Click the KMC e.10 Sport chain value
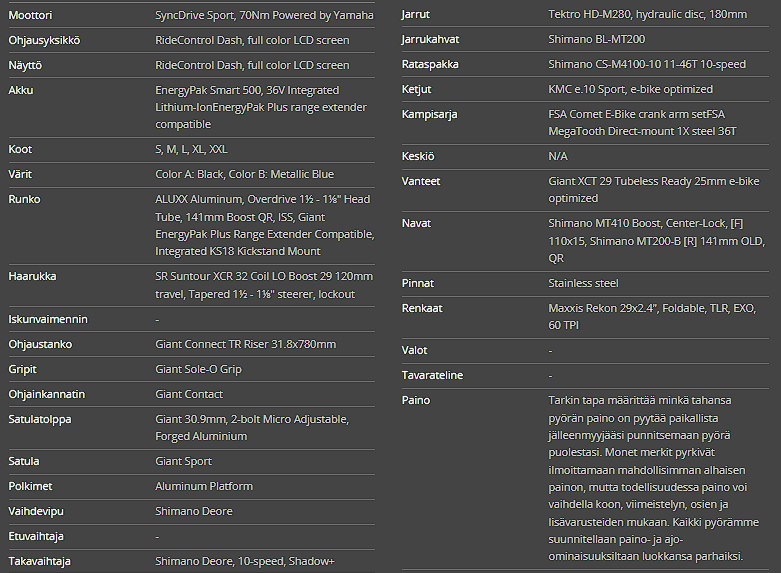Viewport: 781px width, 573px height. coord(630,89)
